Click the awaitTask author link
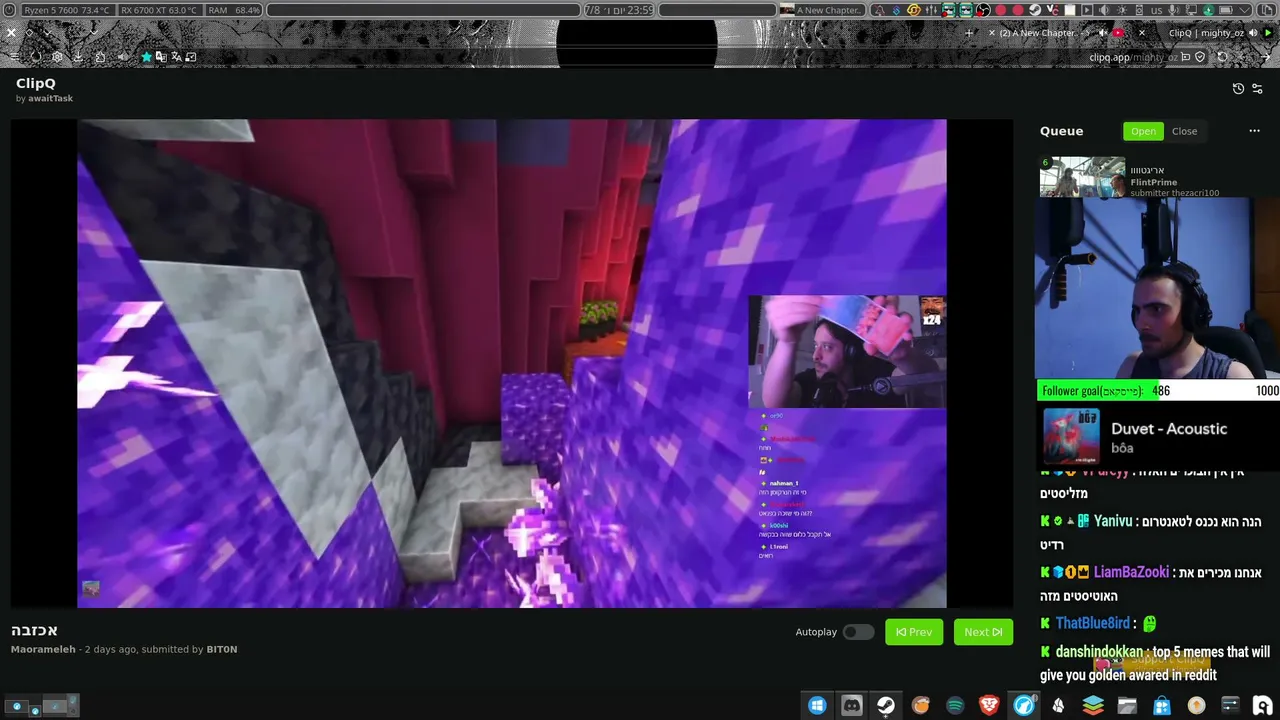 (49, 99)
